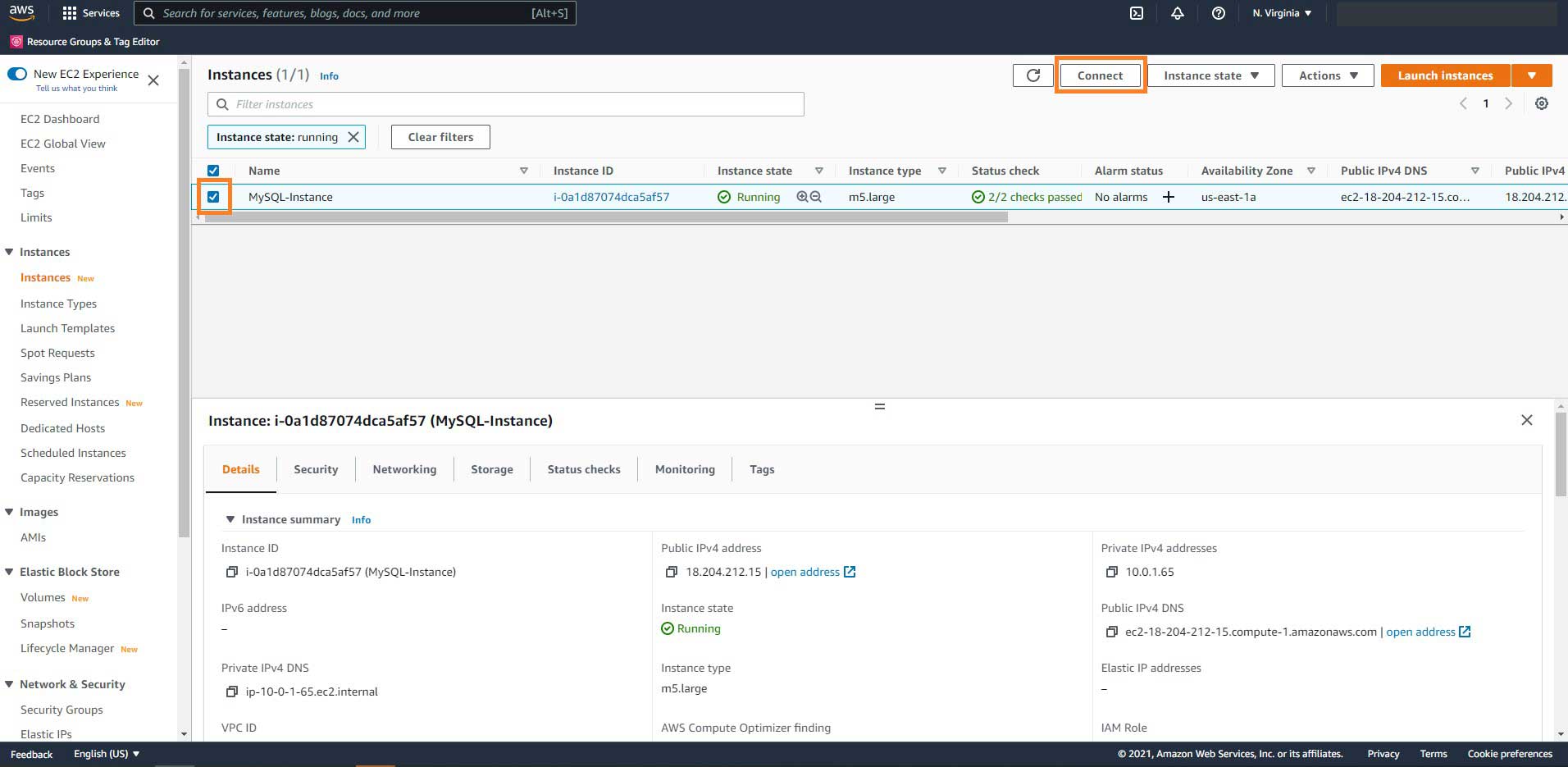Switch to the Security tab
Viewport: 1568px width, 767px height.
coord(316,469)
